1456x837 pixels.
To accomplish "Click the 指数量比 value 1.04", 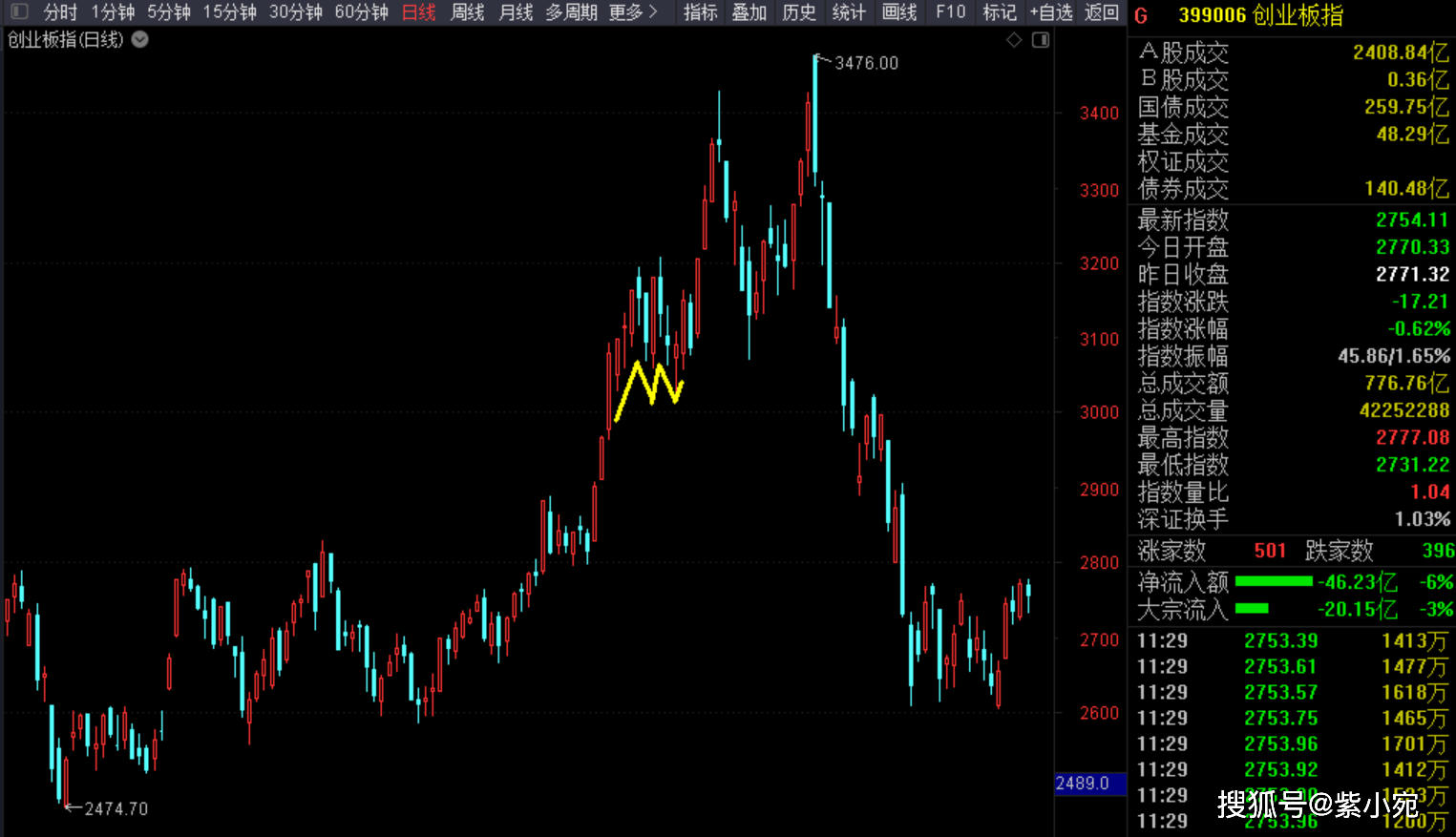I will [1430, 492].
